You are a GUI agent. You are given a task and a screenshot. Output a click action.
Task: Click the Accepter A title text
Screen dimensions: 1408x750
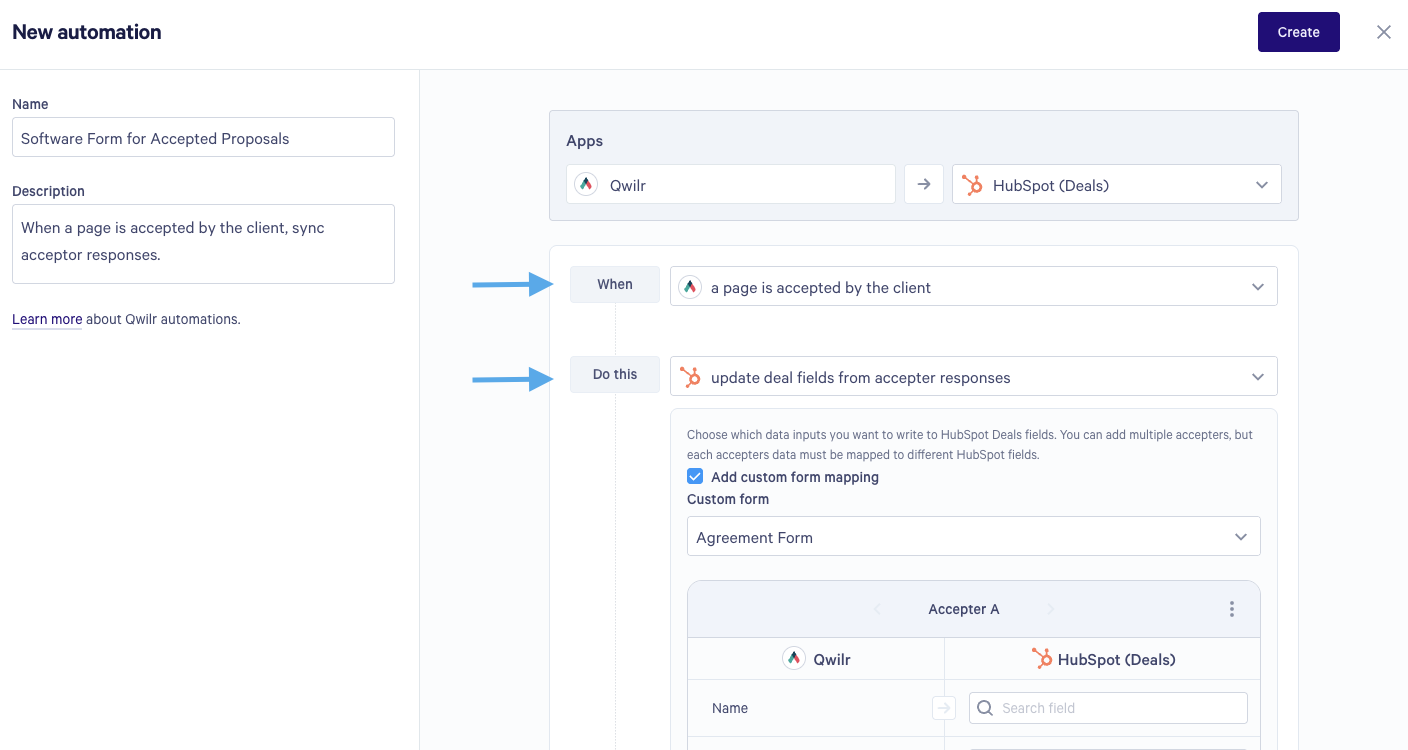[964, 609]
